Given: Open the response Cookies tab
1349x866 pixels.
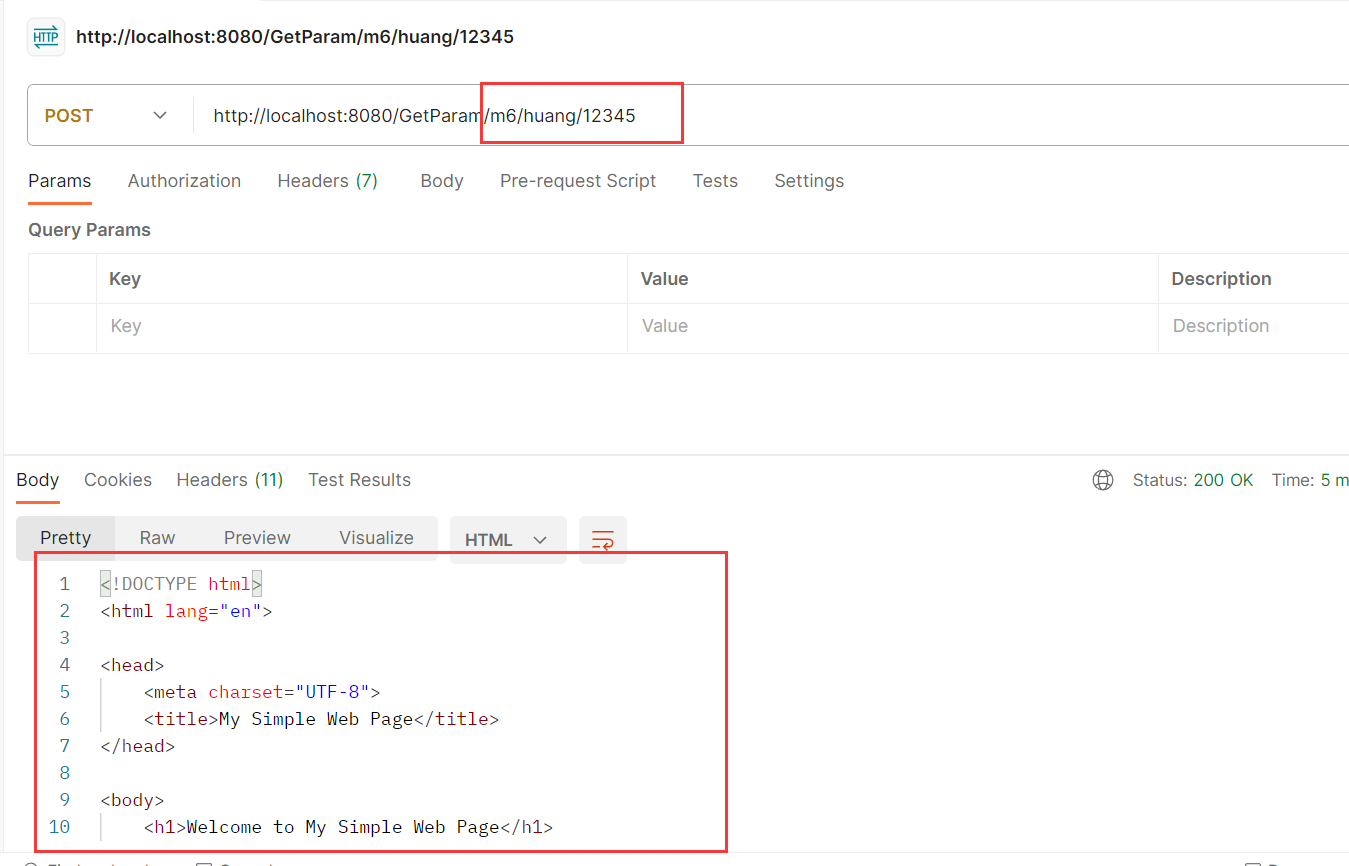Looking at the screenshot, I should tap(118, 480).
